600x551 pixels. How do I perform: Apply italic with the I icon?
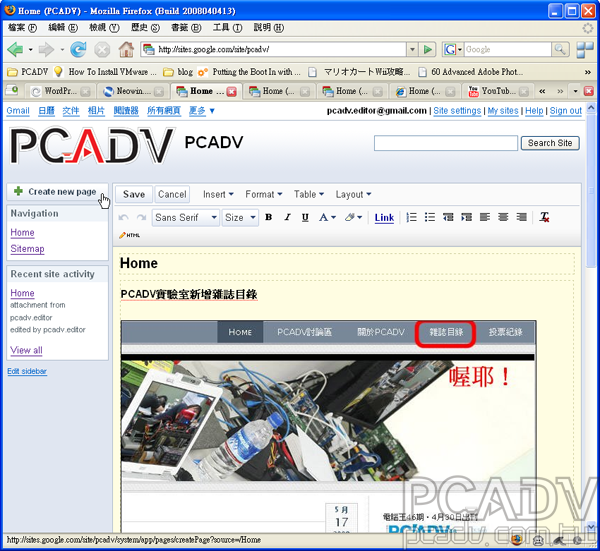tap(287, 217)
